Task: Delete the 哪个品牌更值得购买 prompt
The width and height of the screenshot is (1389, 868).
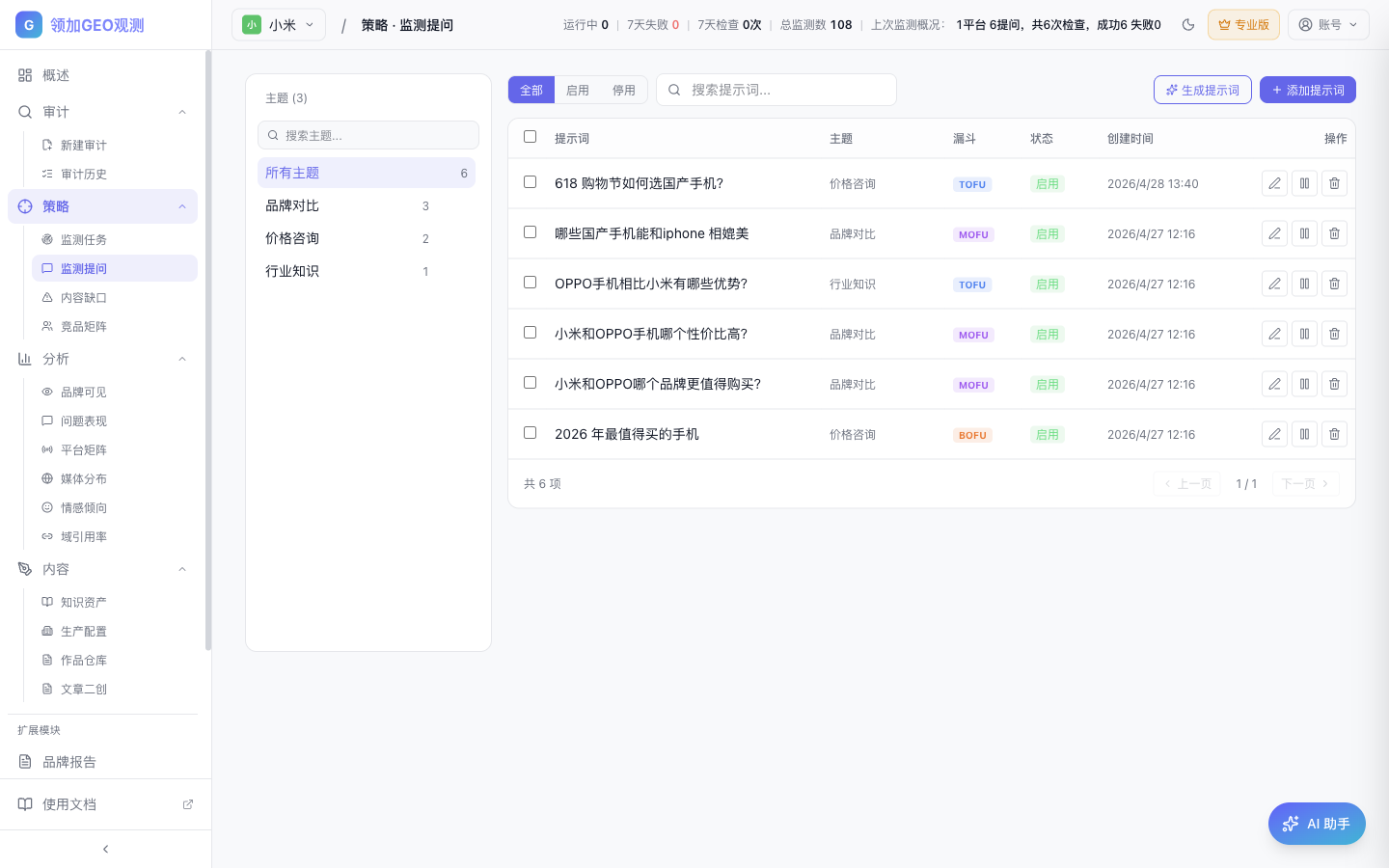Action: [x=1334, y=384]
